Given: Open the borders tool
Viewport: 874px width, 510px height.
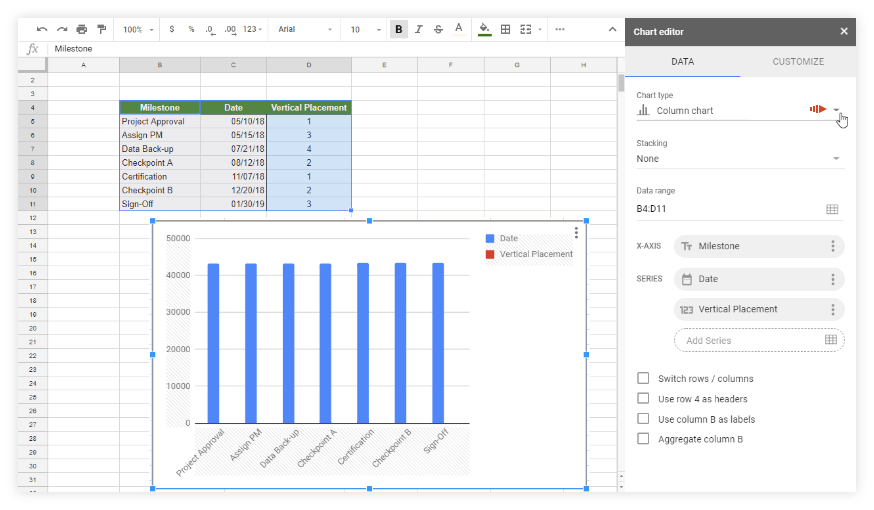Looking at the screenshot, I should 506,29.
